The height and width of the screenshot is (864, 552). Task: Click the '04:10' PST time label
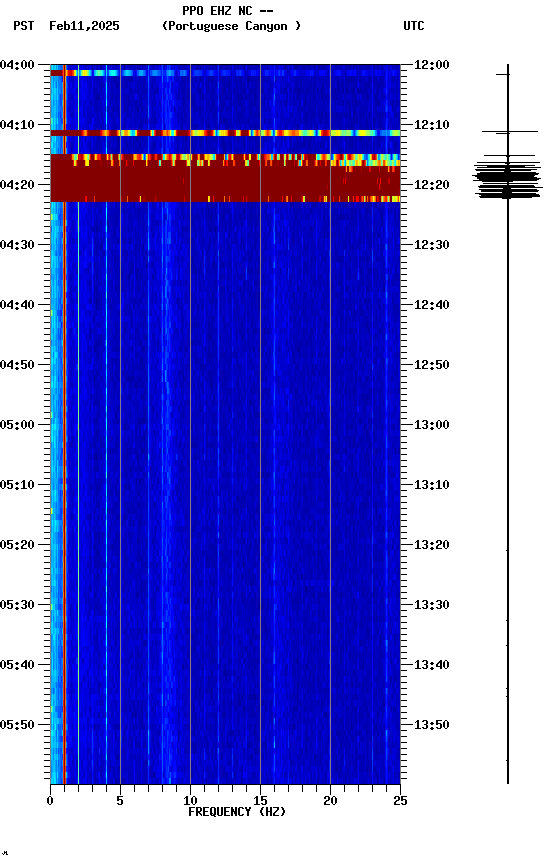click(x=17, y=125)
